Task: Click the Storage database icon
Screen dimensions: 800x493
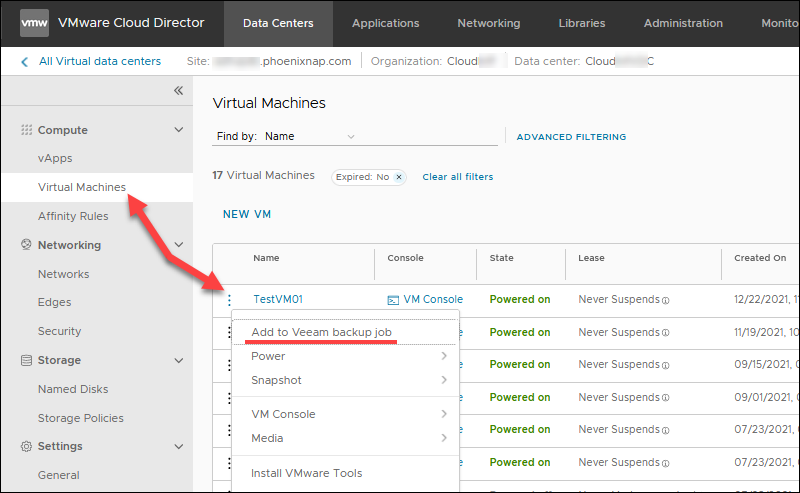Action: click(x=26, y=360)
